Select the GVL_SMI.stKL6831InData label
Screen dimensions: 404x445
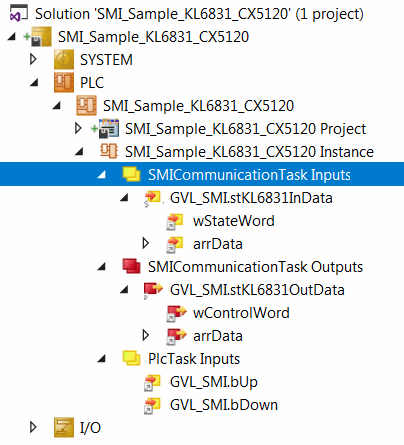251,198
